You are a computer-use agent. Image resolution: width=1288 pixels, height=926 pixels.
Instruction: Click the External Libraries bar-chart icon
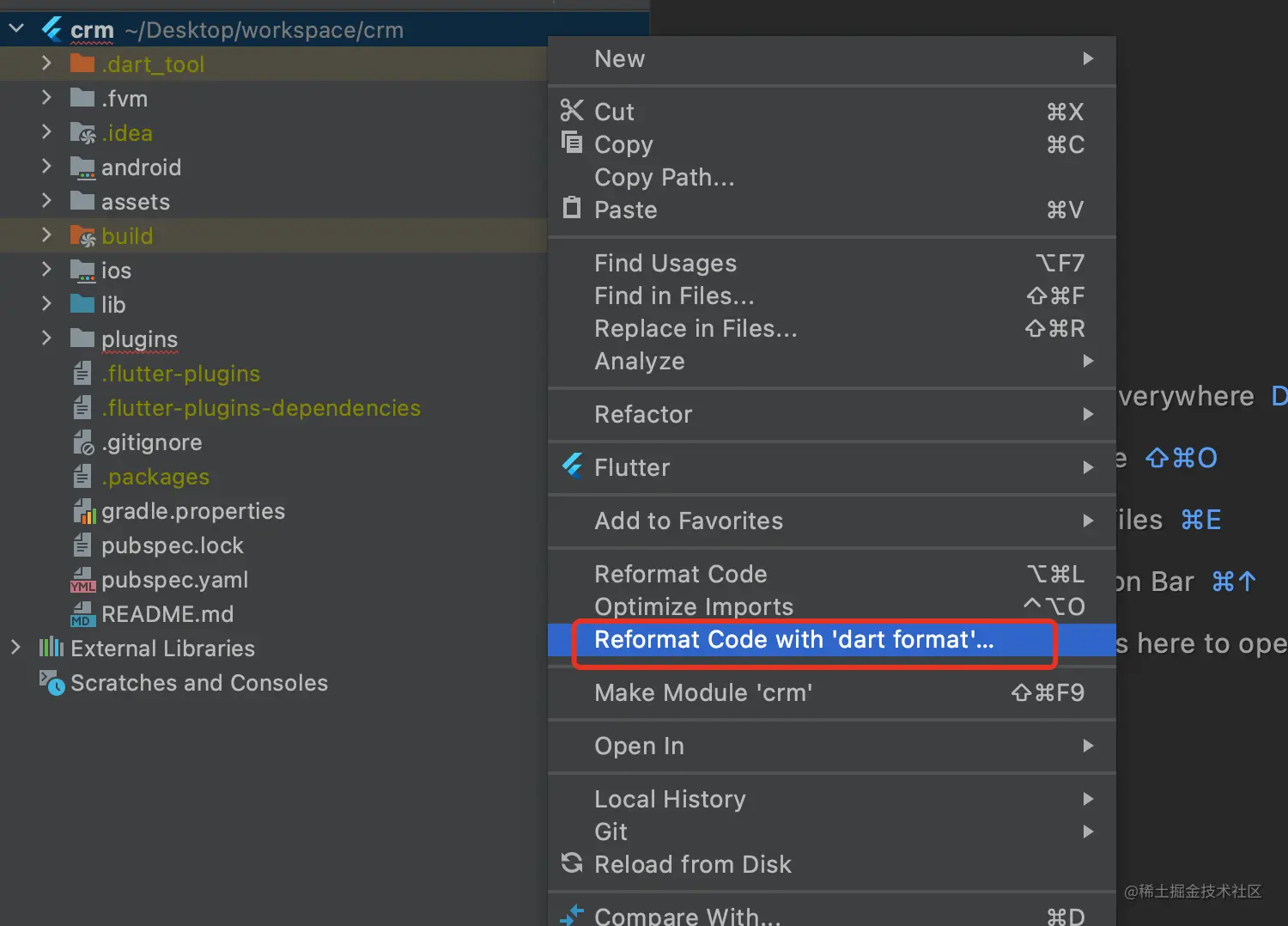[x=52, y=648]
